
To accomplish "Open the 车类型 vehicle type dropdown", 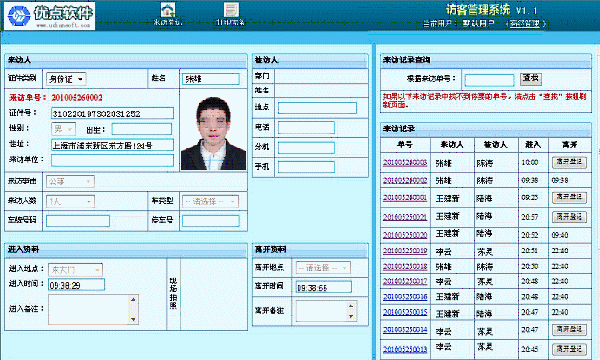I will pos(210,201).
